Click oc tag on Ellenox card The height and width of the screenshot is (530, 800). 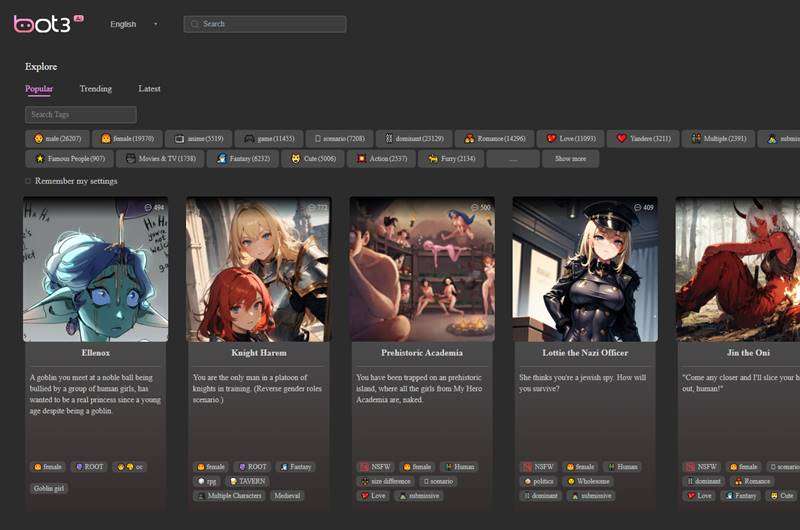(130, 467)
